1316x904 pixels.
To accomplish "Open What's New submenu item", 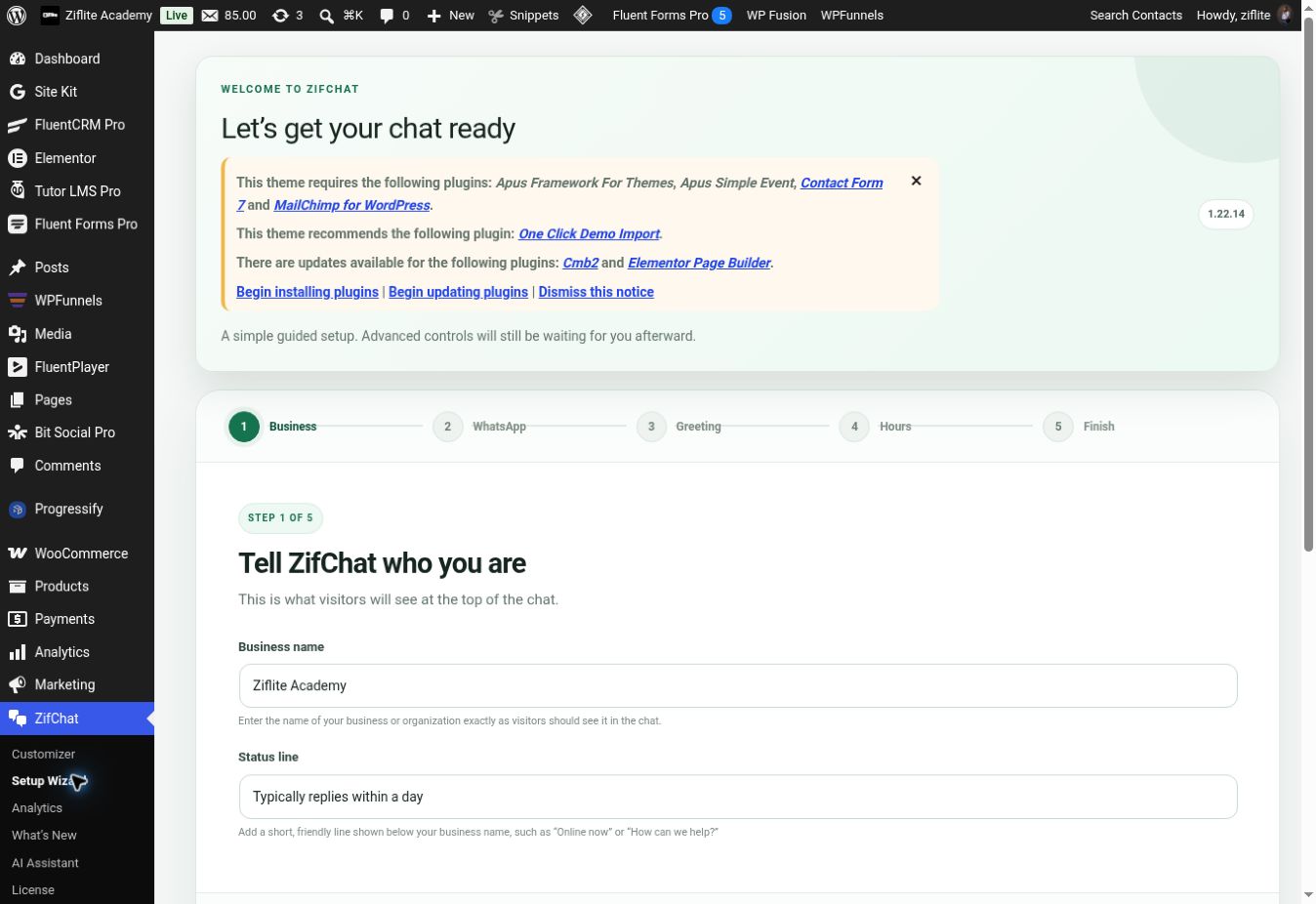I will 44,836.
